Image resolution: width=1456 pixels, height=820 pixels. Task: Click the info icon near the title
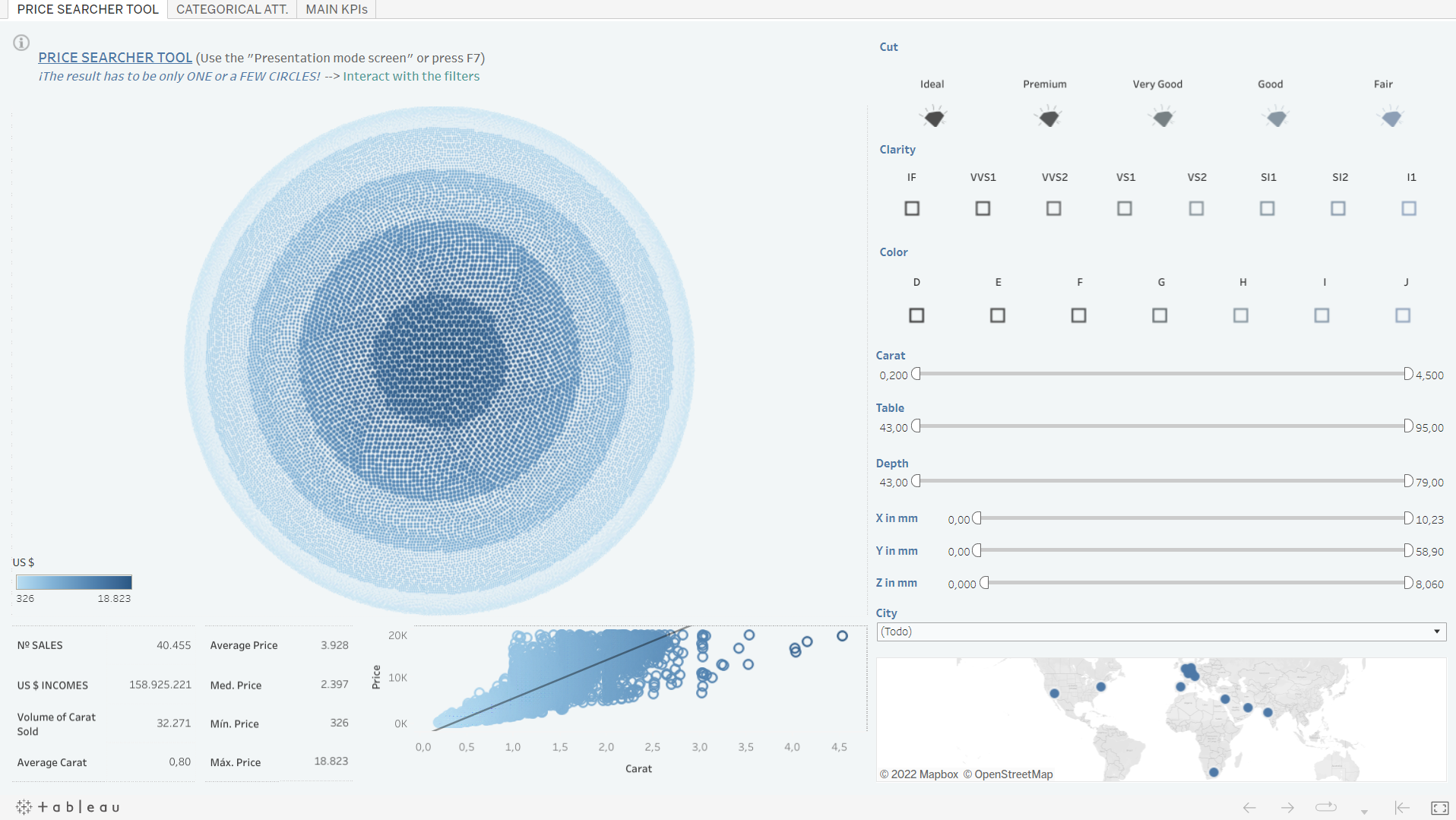tap(21, 43)
